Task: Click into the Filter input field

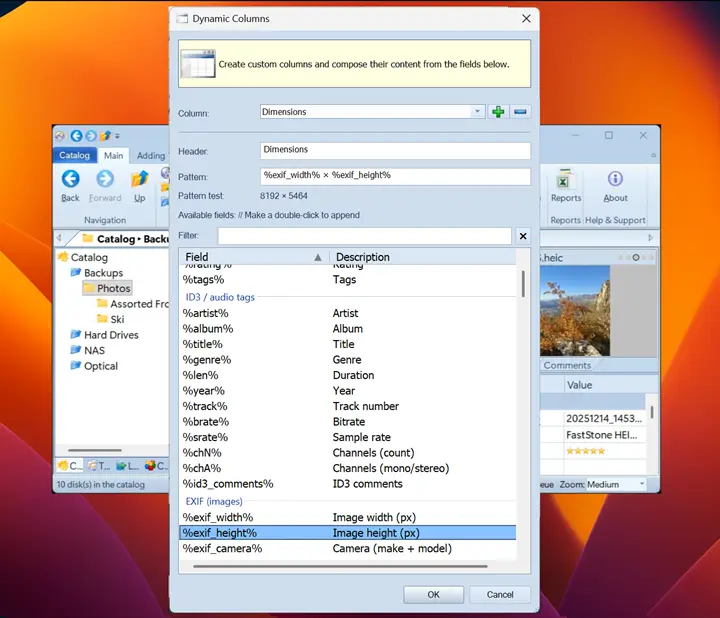Action: 365,236
